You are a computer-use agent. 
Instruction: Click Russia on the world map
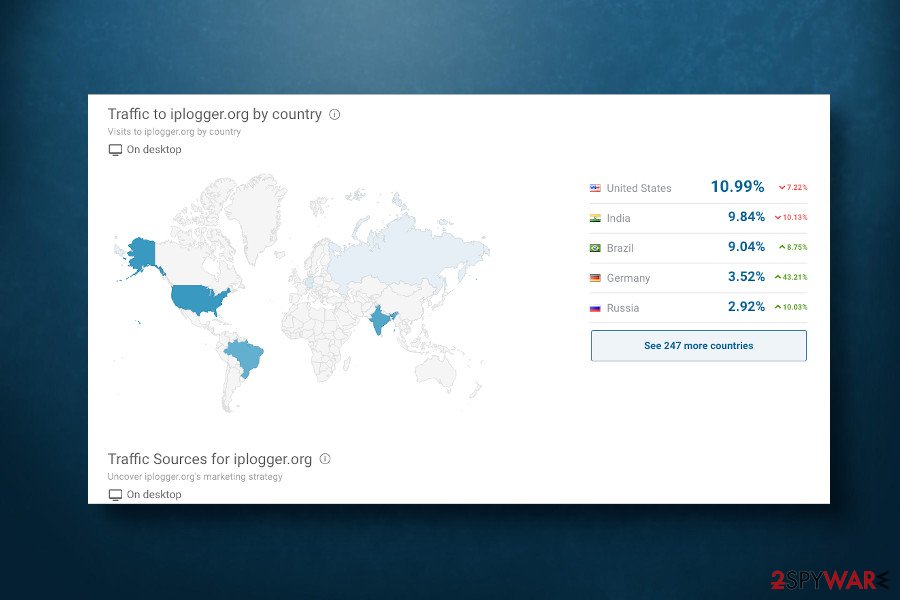coord(402,253)
